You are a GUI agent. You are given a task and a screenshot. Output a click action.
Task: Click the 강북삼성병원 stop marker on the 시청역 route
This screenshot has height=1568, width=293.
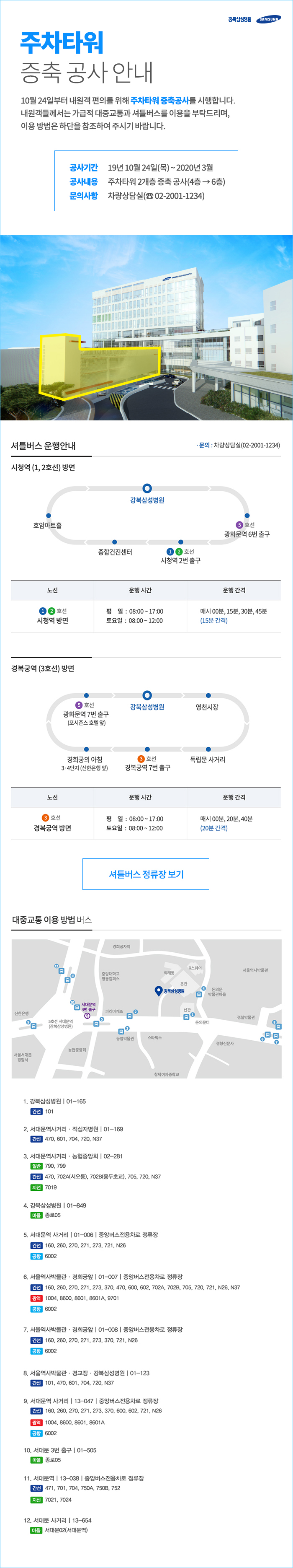[146, 488]
